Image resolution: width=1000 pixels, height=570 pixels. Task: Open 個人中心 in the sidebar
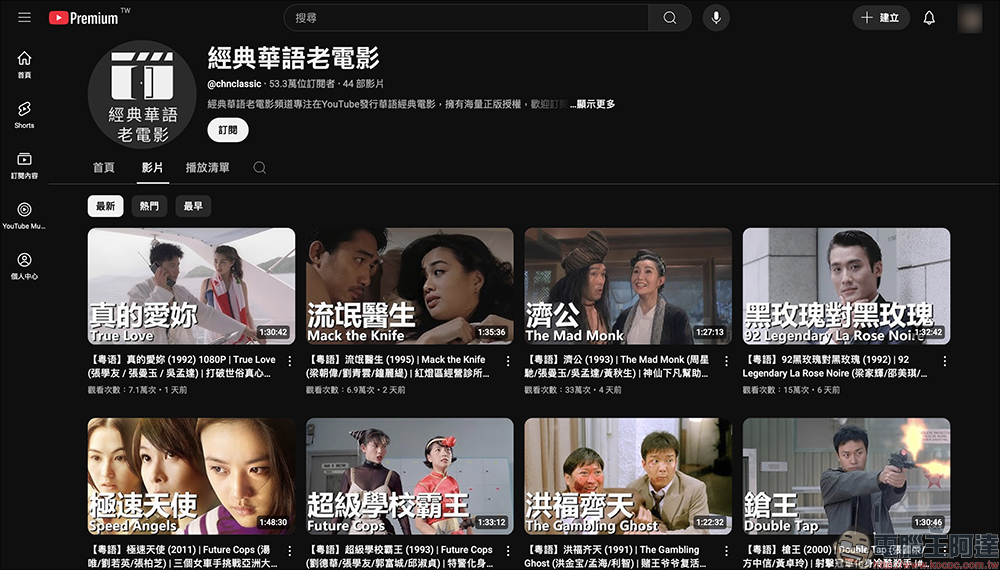click(24, 266)
